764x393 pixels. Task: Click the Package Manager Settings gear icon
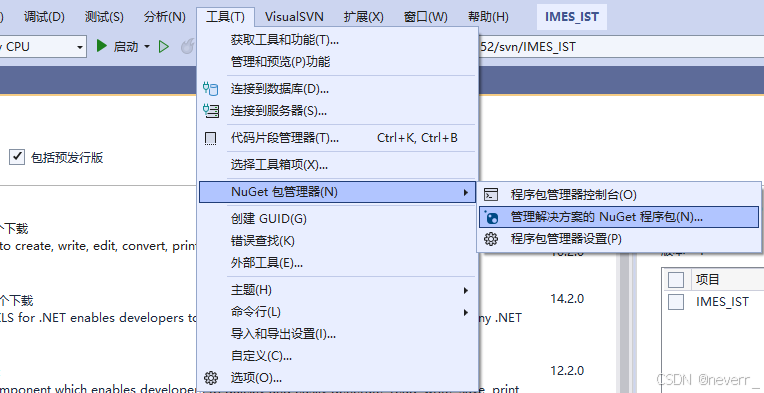[491, 239]
